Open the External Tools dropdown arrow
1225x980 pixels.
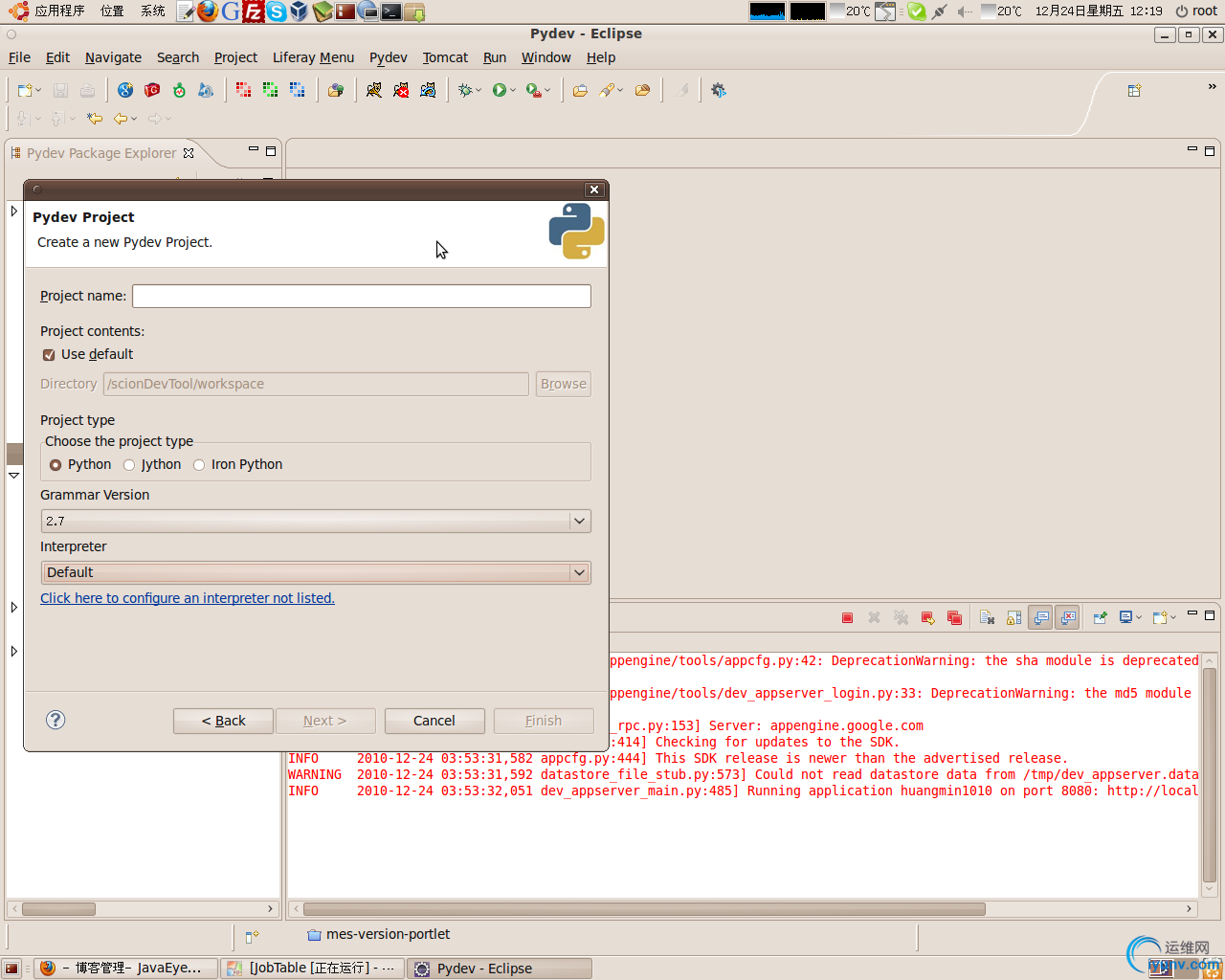(x=547, y=91)
